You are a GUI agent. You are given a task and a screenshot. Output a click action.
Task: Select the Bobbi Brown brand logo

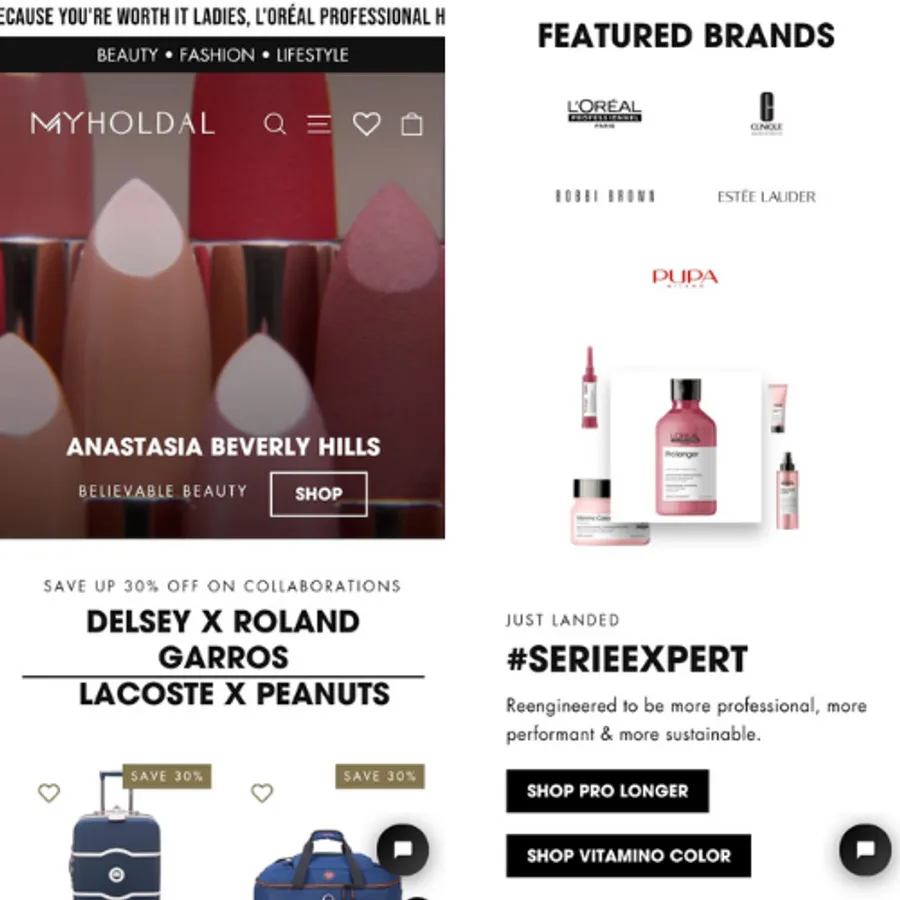pyautogui.click(x=605, y=196)
